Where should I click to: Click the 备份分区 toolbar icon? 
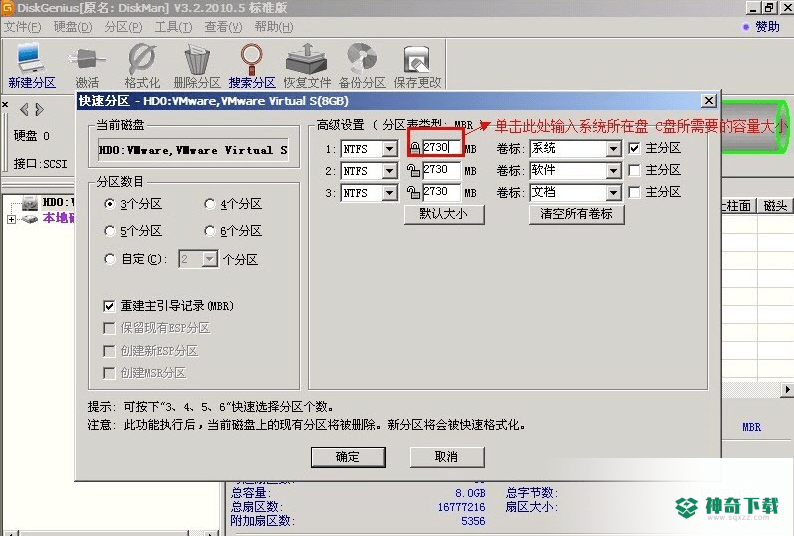pyautogui.click(x=362, y=66)
